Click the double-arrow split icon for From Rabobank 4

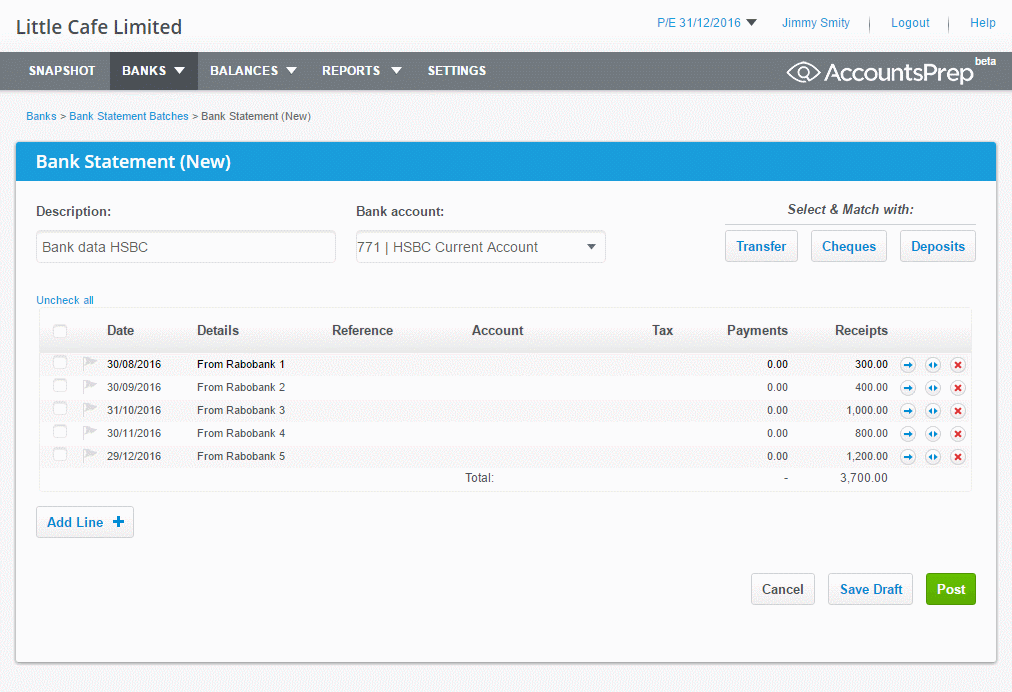(933, 434)
